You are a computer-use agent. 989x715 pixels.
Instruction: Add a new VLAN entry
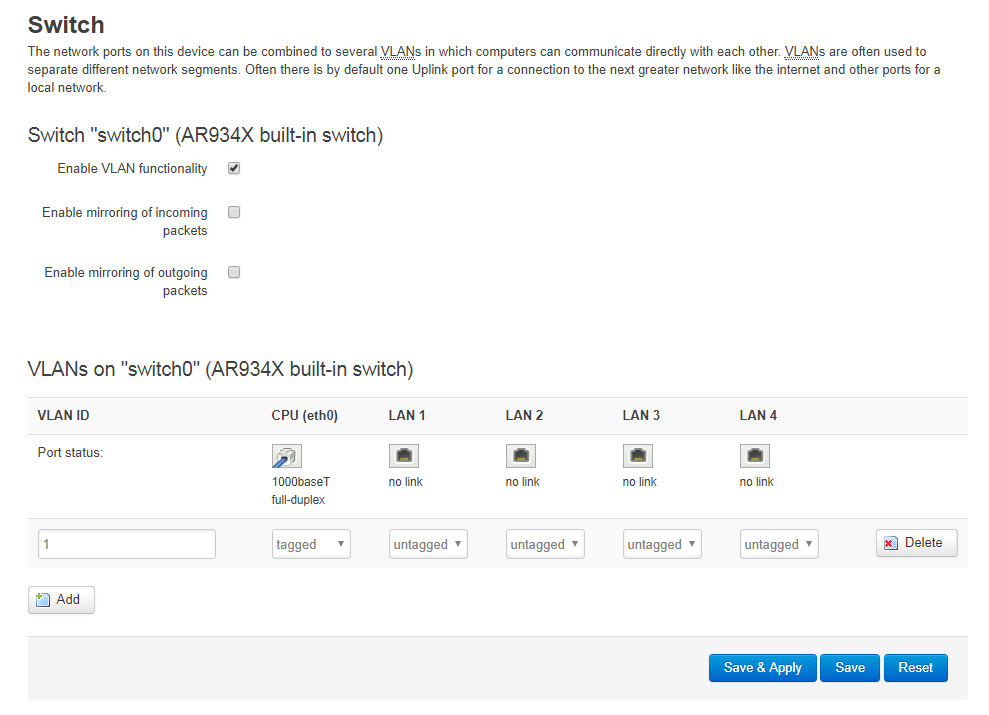coord(61,600)
